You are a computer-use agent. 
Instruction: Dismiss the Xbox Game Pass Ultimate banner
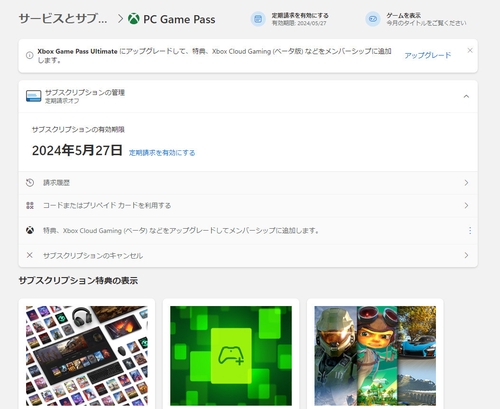470,50
